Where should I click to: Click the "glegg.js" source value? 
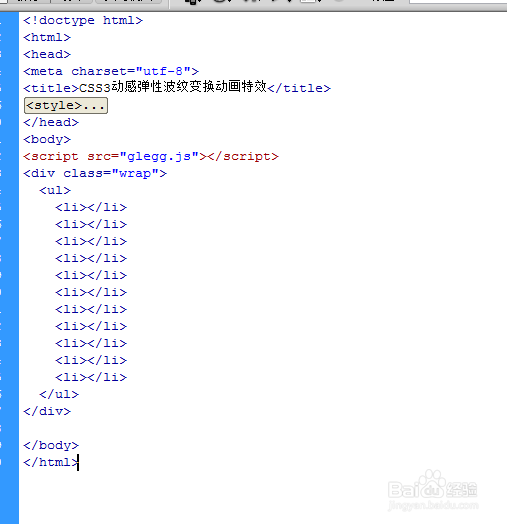click(159, 156)
